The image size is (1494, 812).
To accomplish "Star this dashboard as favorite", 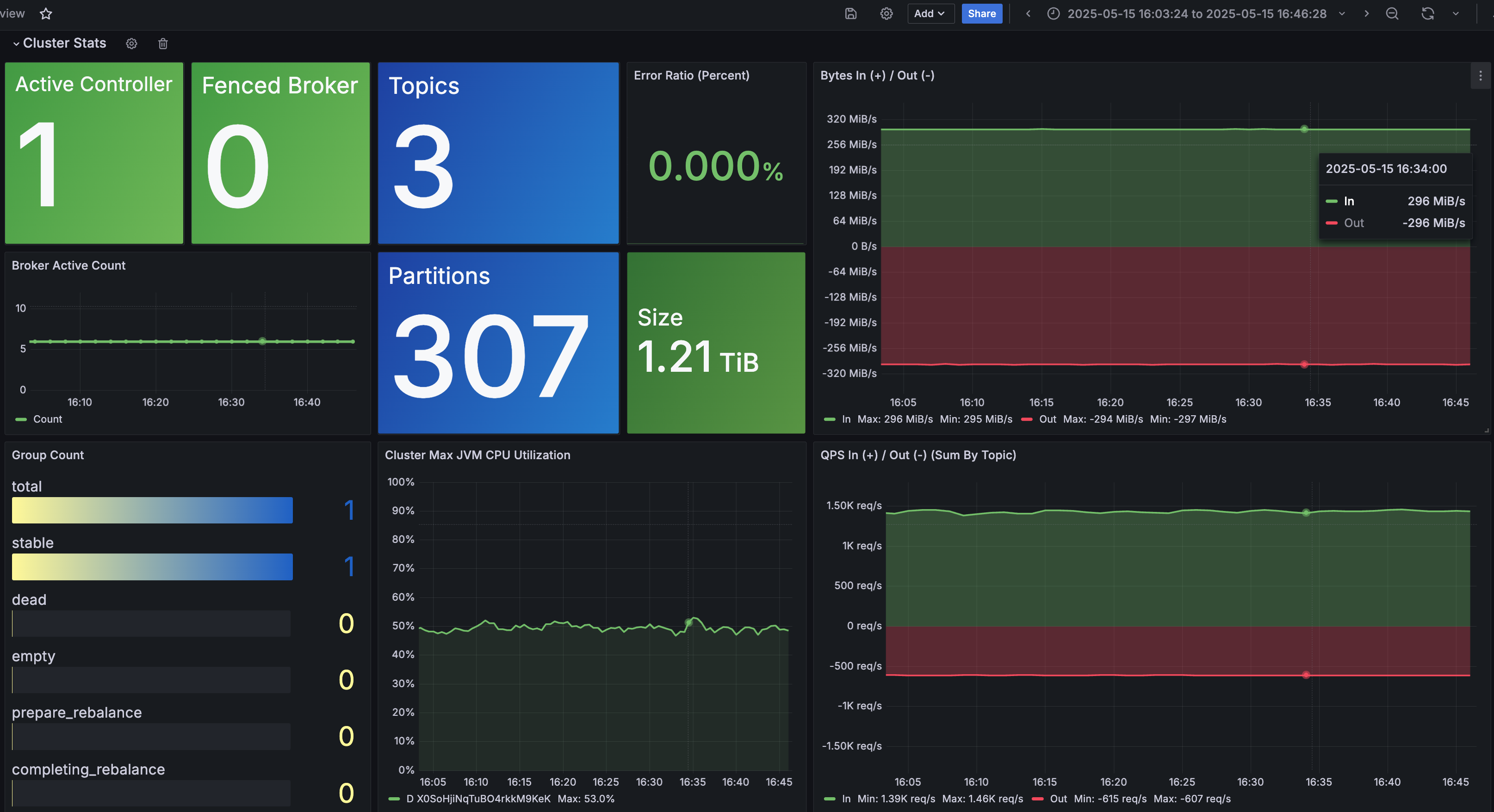I will [46, 13].
